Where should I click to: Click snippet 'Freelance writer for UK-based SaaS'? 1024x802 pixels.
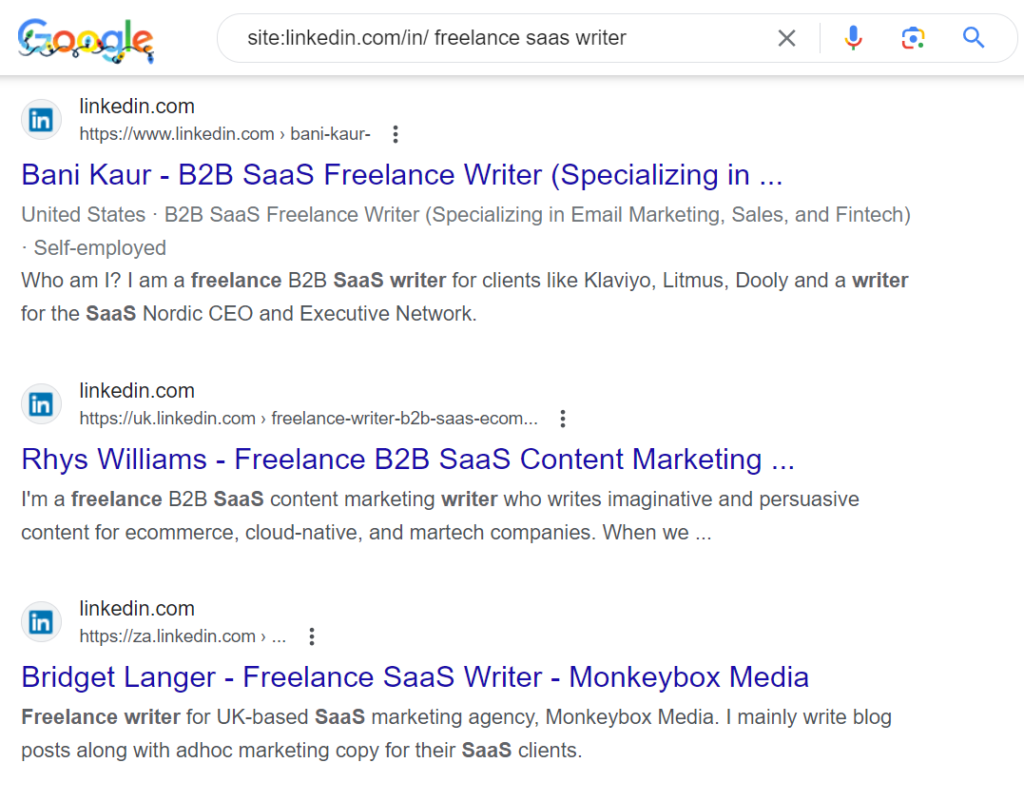(x=193, y=717)
